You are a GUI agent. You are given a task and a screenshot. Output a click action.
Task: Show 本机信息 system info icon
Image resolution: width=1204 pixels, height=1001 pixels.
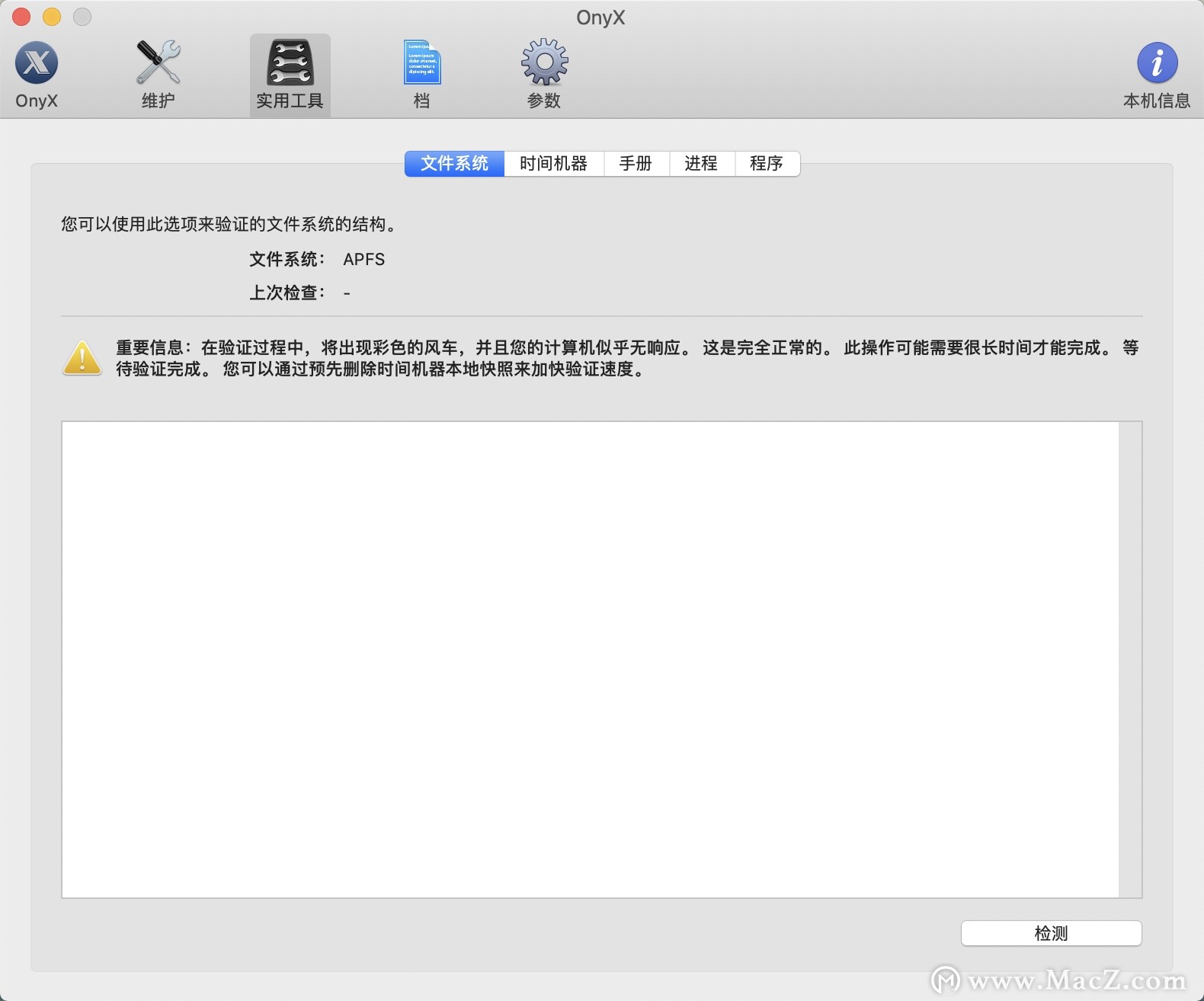pos(1157,75)
